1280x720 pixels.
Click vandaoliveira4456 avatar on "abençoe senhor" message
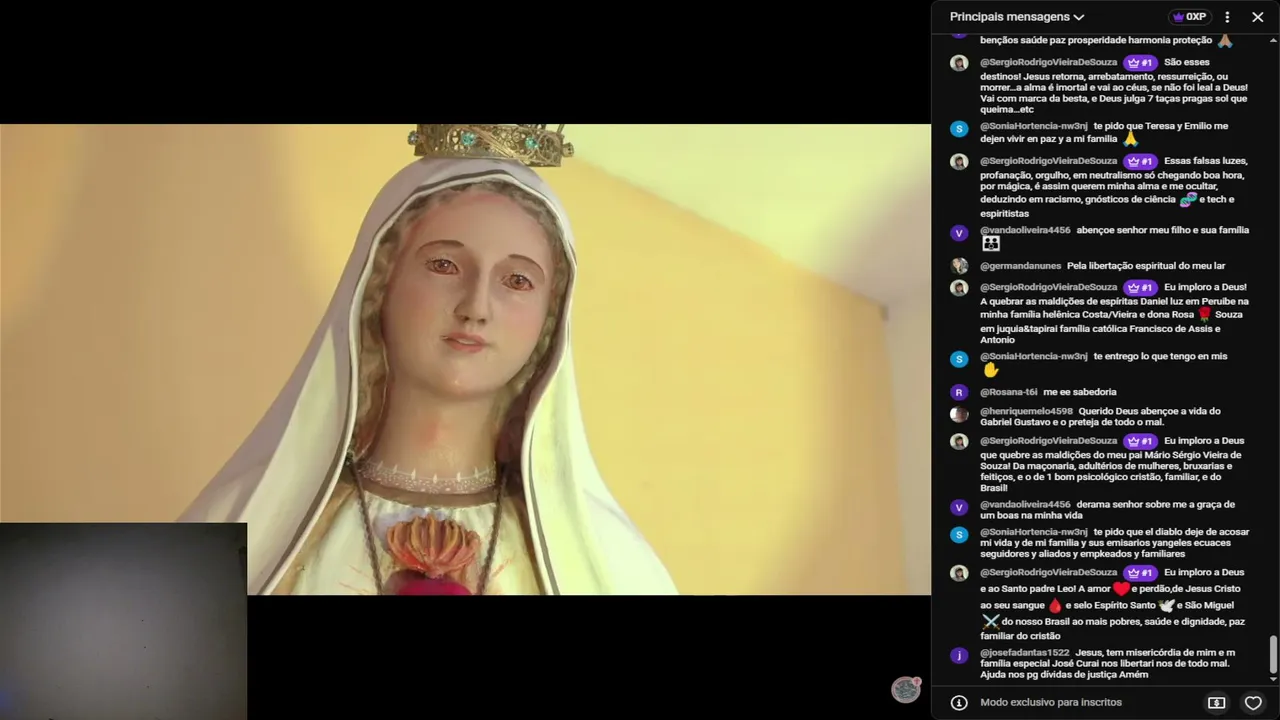[x=959, y=232]
